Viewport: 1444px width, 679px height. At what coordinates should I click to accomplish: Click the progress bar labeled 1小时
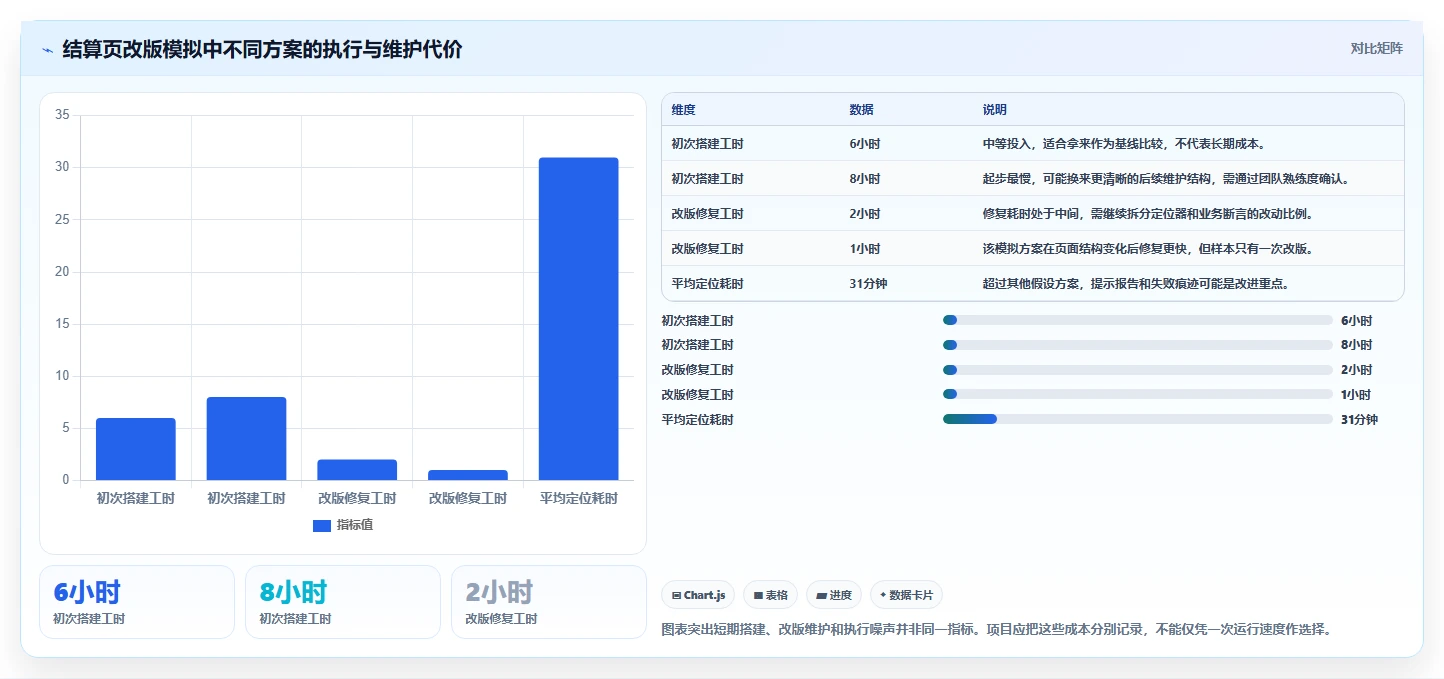(x=1138, y=394)
